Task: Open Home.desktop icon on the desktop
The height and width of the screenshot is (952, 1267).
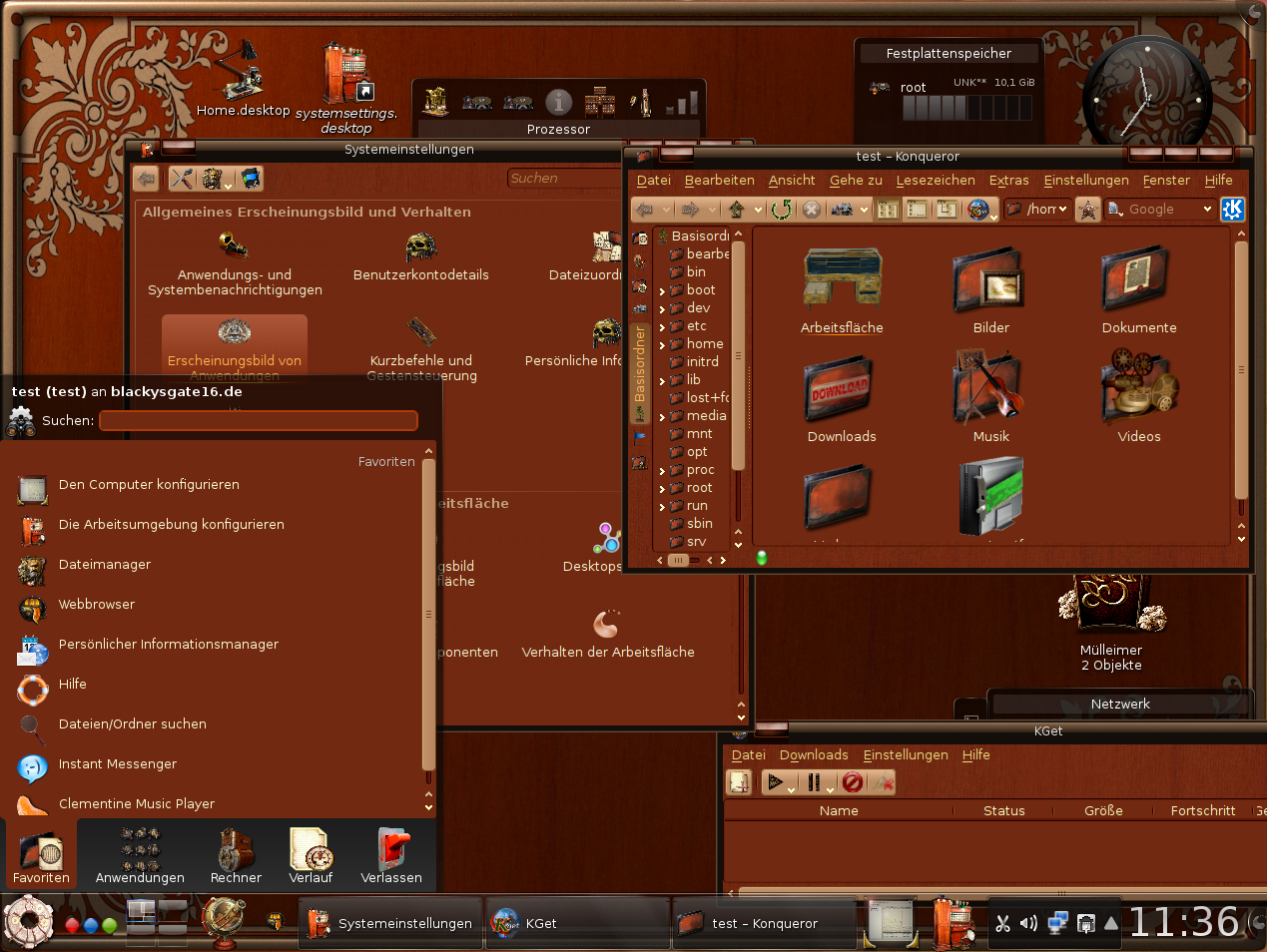Action: [243, 80]
